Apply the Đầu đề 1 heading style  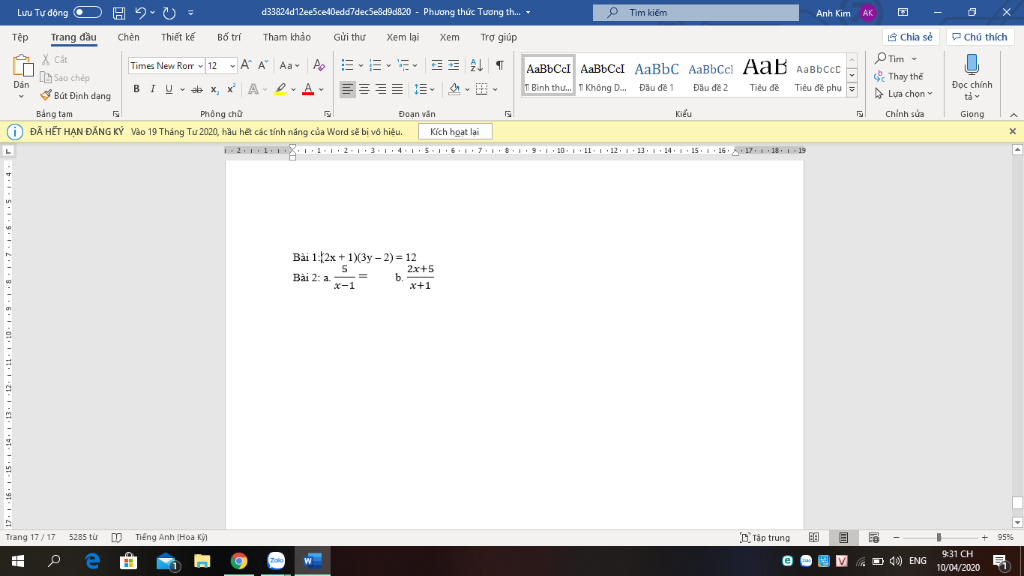(x=656, y=76)
